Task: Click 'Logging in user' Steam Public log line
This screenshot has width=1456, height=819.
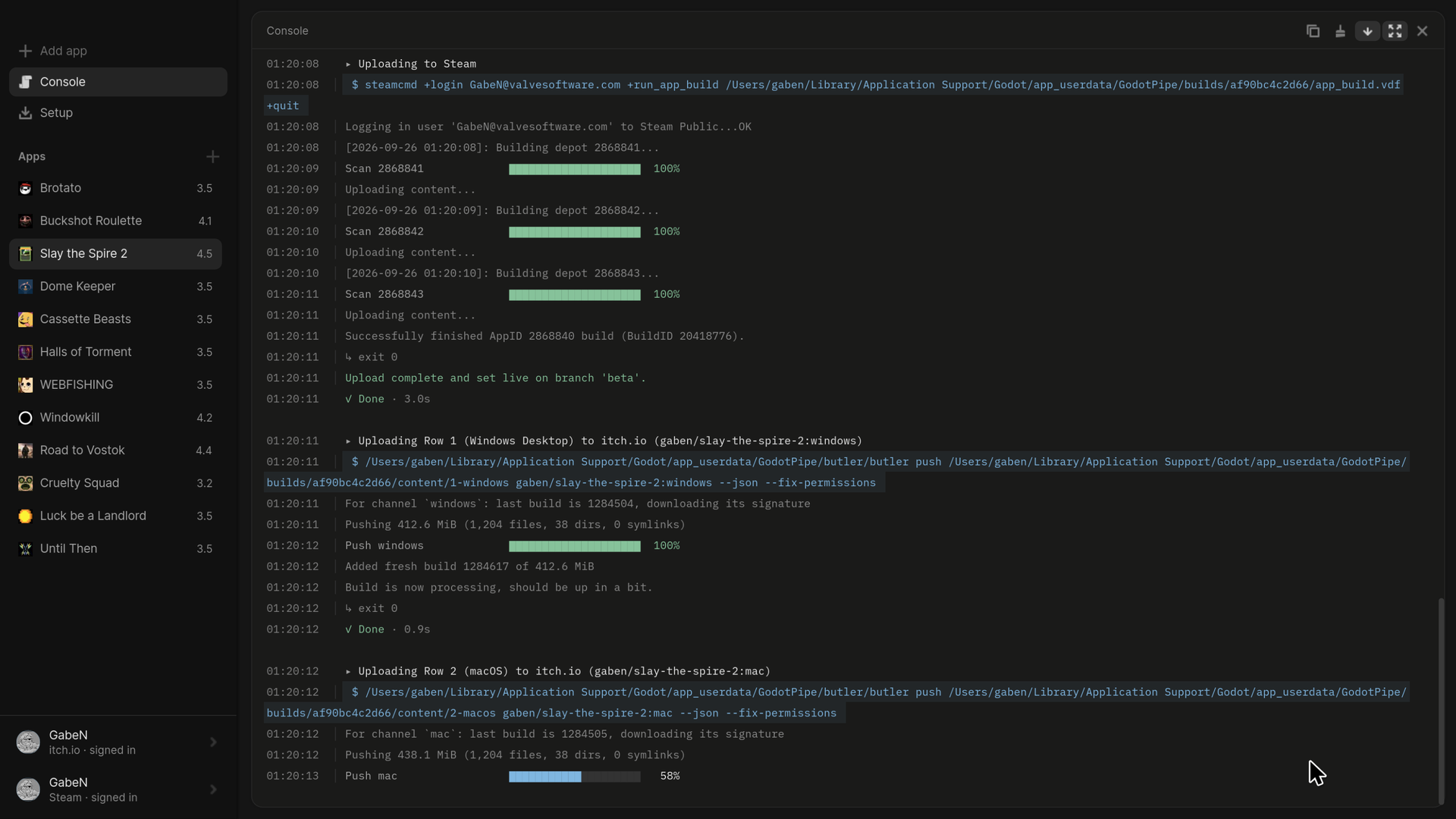Action: (x=548, y=127)
